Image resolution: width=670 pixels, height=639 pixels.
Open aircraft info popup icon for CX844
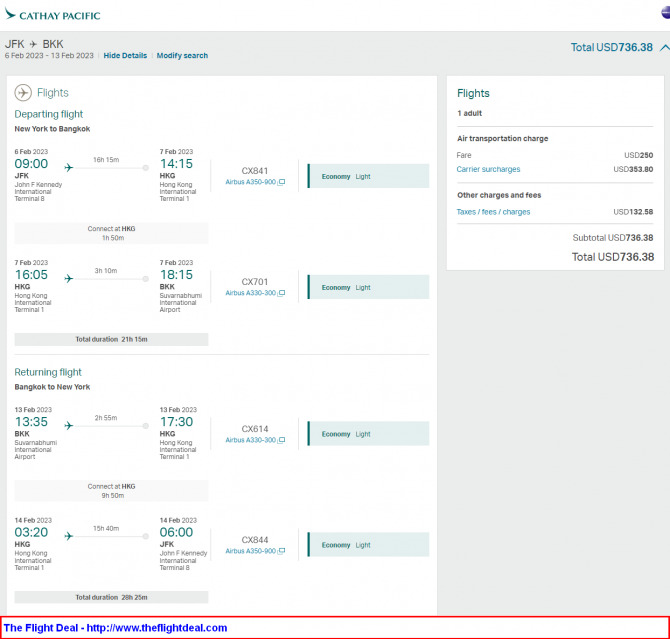click(x=281, y=551)
